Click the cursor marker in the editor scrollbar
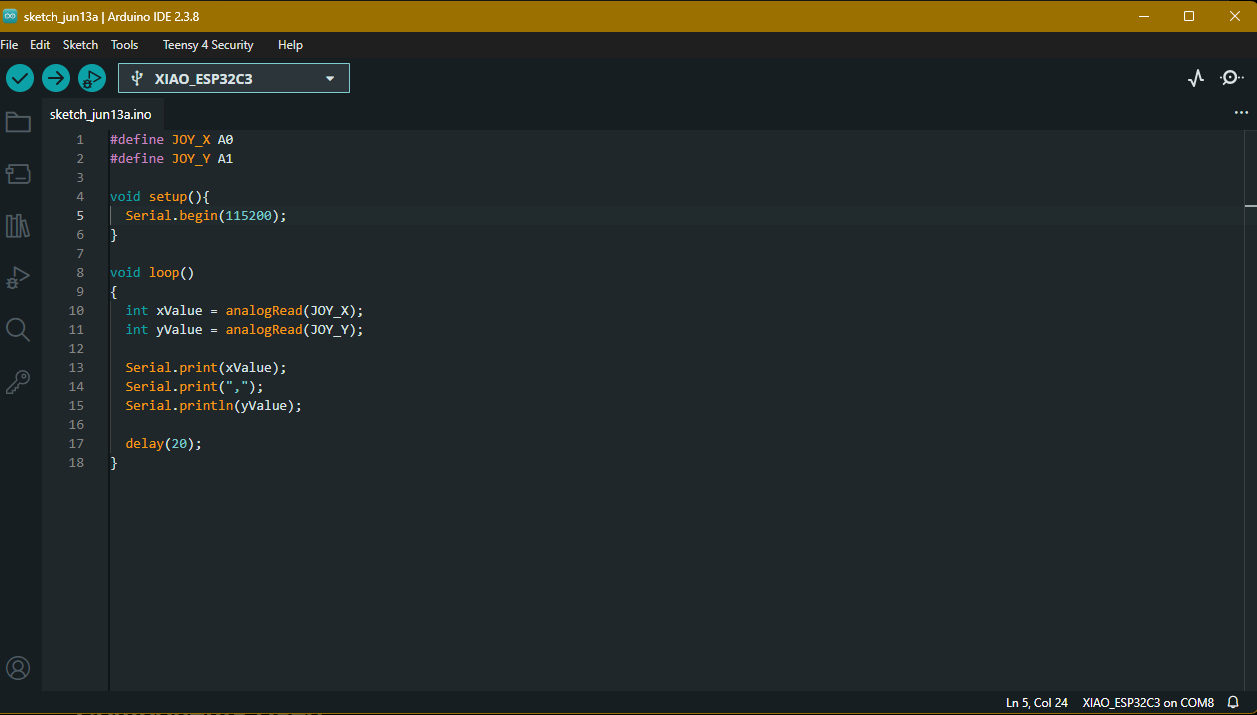The height and width of the screenshot is (715, 1257). [x=1250, y=205]
